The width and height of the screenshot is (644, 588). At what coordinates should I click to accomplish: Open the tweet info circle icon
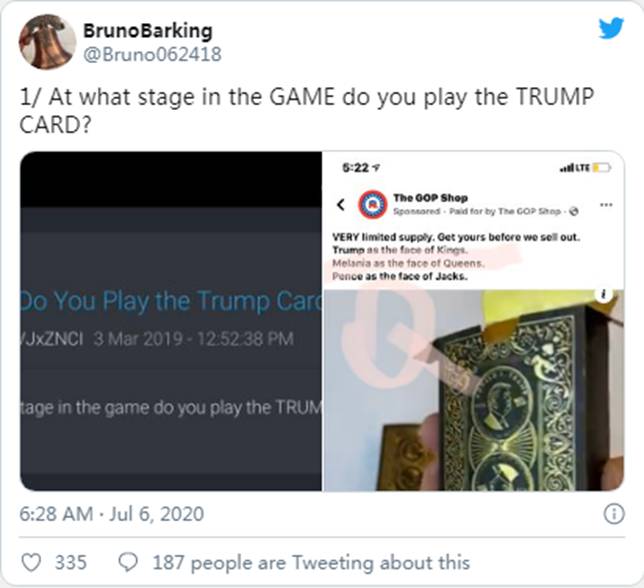point(614,514)
